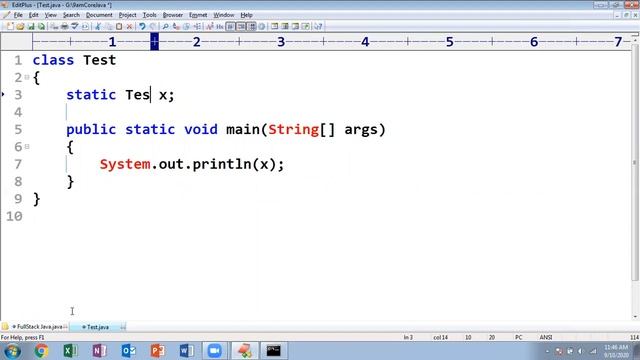
Task: Open OneNote from the taskbar
Action: pos(99,351)
